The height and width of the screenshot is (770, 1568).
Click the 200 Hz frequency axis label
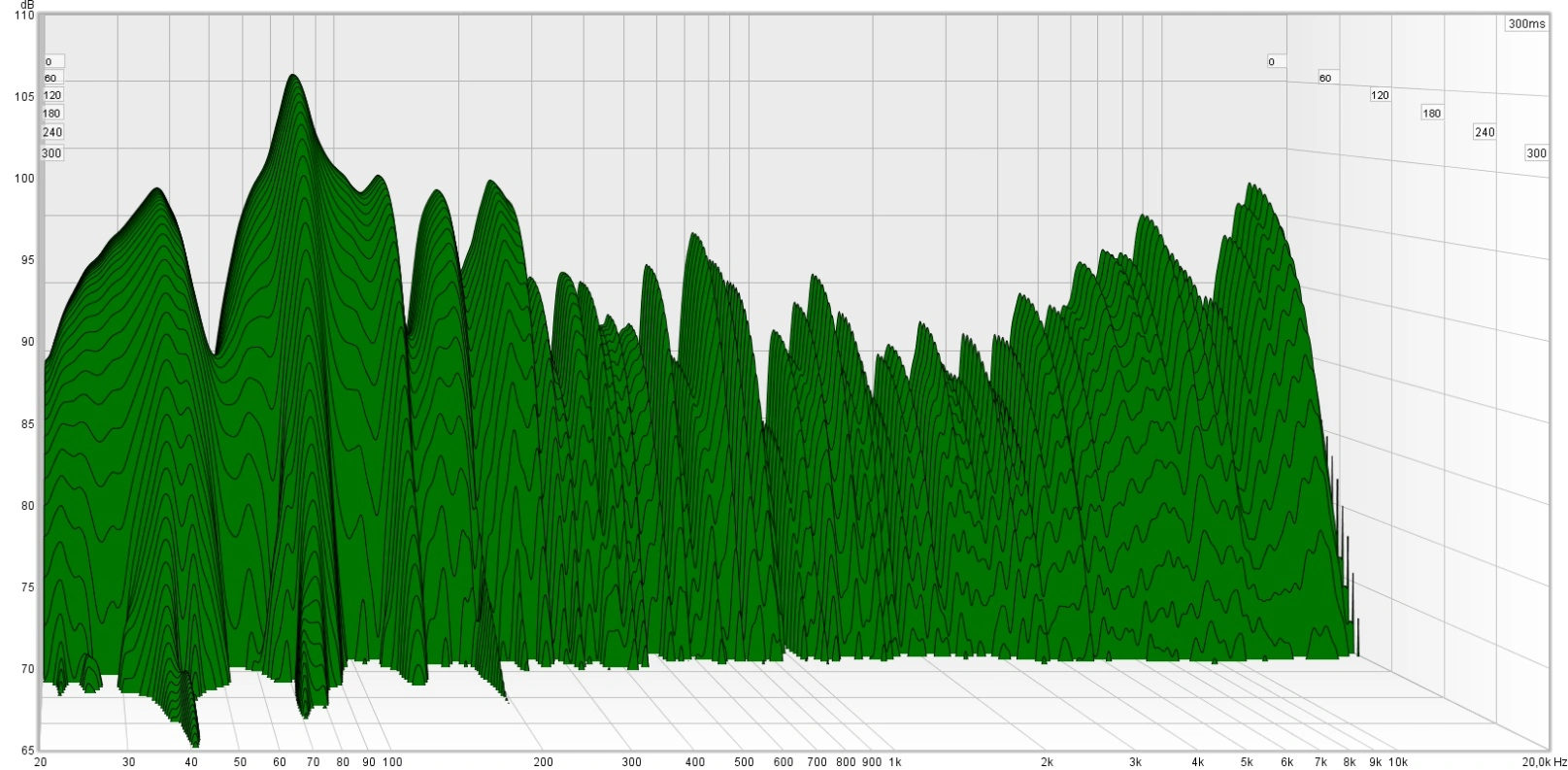tap(543, 762)
